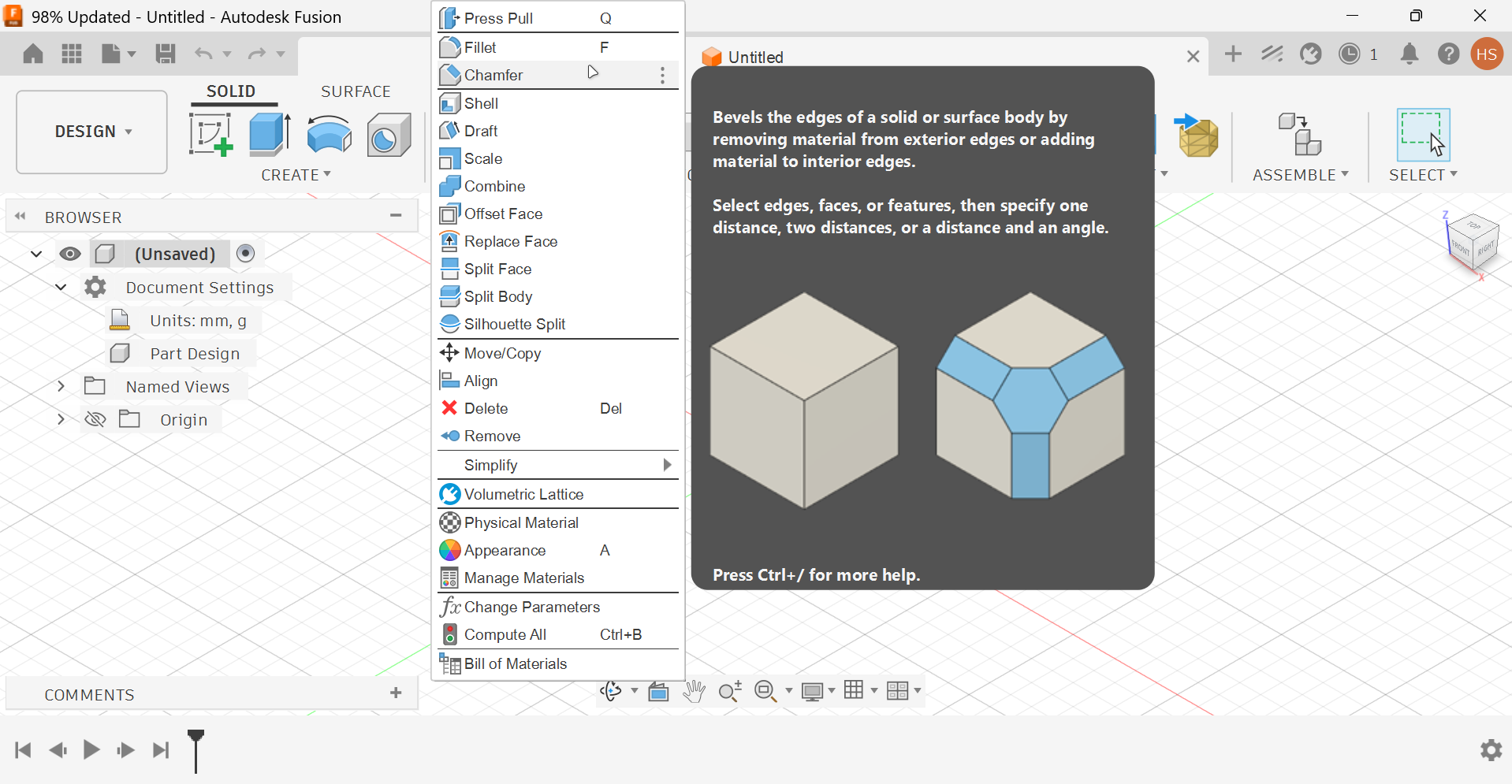
Task: Open the DESIGN workspace dropdown
Action: point(92,132)
